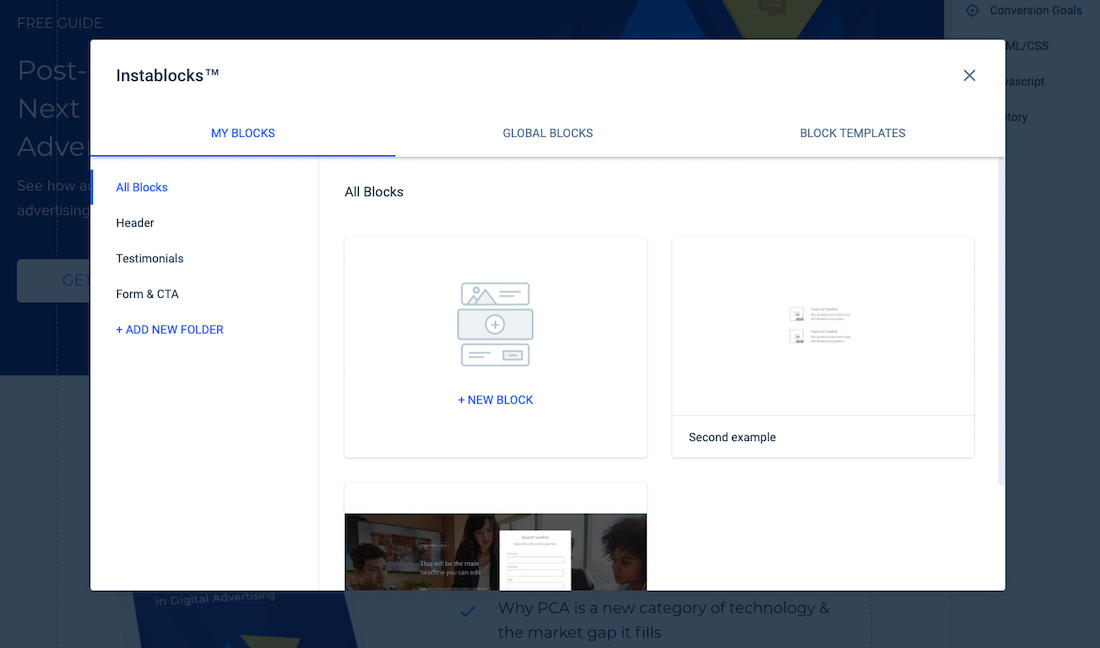
Task: Go to the Block Templates tab
Action: pyautogui.click(x=852, y=133)
